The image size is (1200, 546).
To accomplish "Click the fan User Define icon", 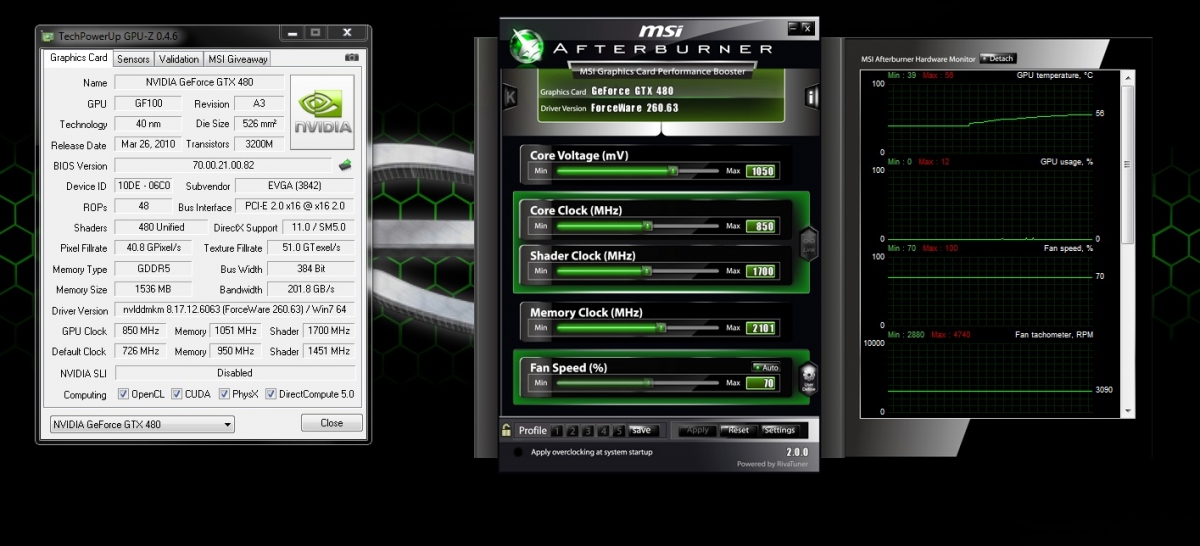I will [809, 378].
